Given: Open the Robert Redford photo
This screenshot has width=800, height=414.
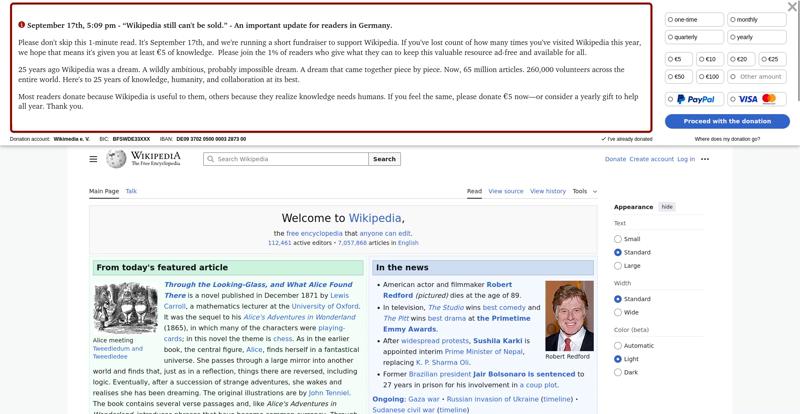Looking at the screenshot, I should pyautogui.click(x=569, y=315).
